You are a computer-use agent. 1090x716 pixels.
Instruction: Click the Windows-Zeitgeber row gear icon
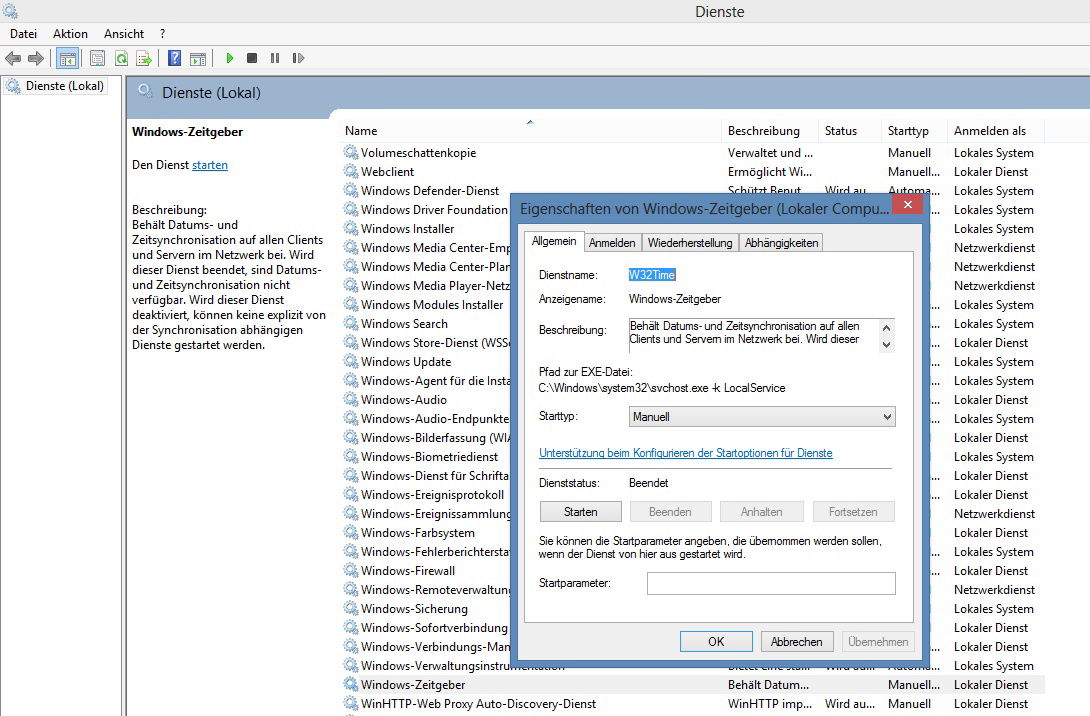[351, 684]
